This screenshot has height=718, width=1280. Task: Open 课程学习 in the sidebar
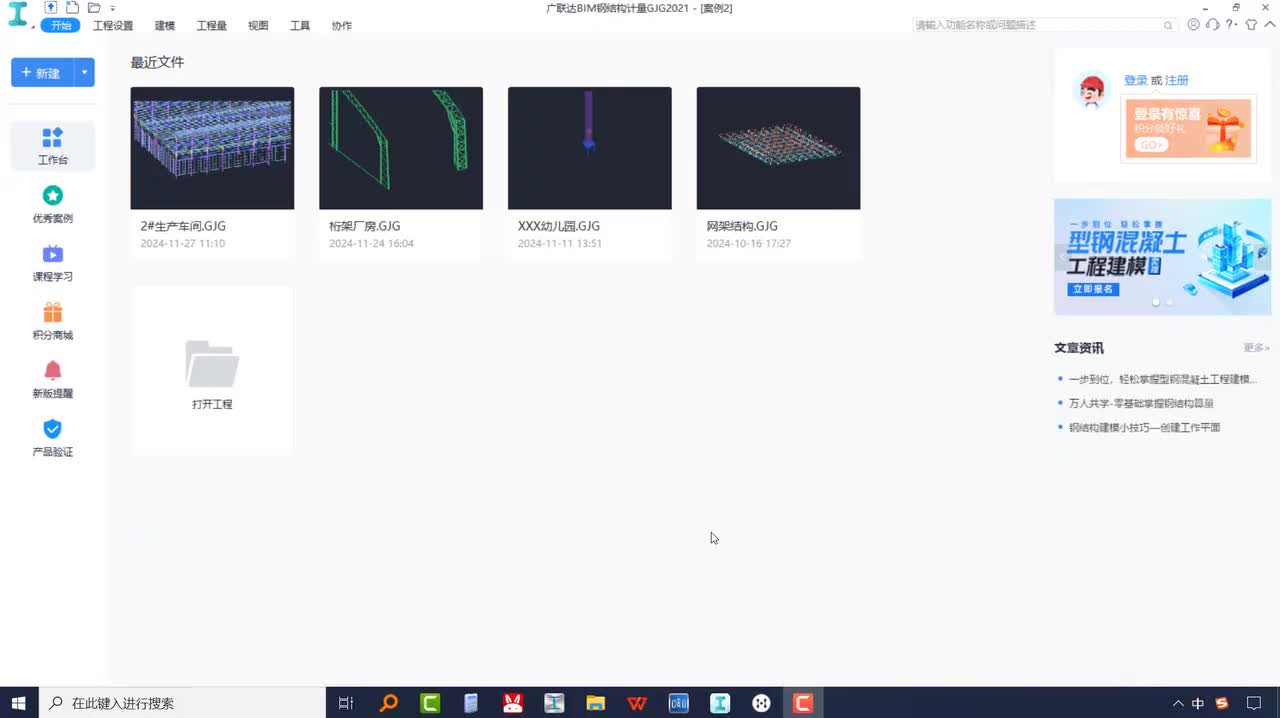(53, 263)
